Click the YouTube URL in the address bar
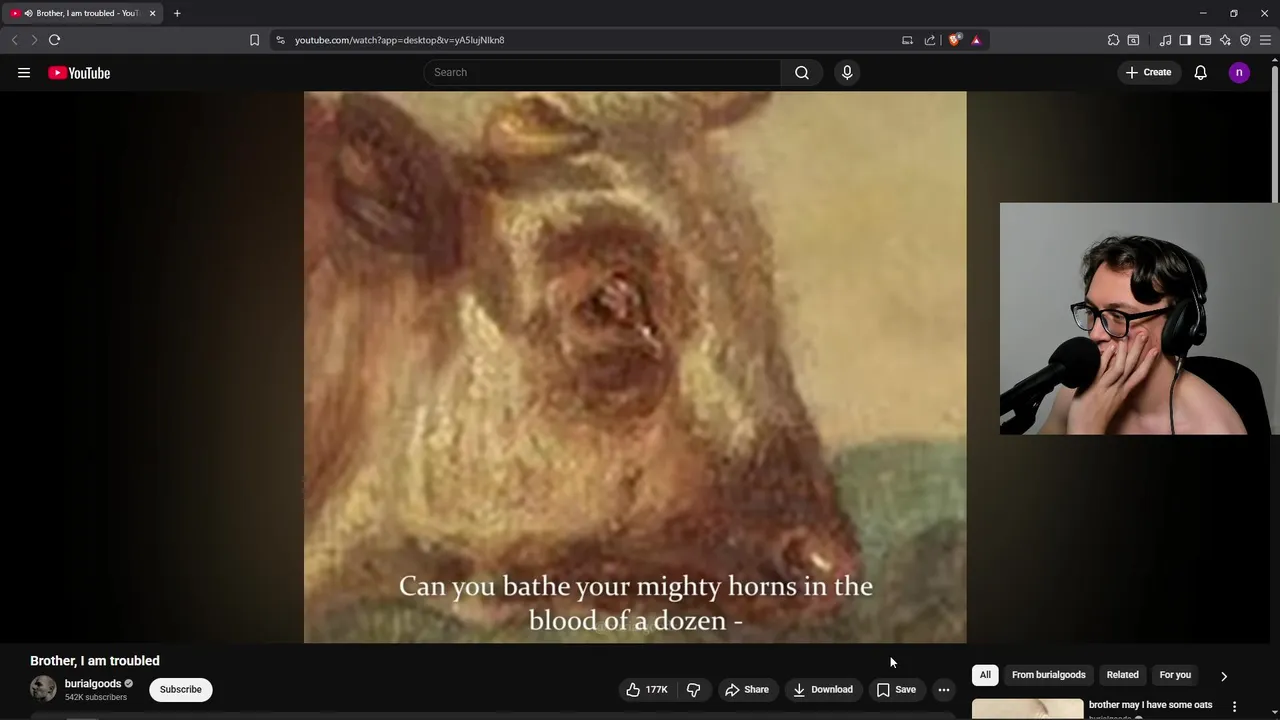The image size is (1280, 720). tap(399, 40)
